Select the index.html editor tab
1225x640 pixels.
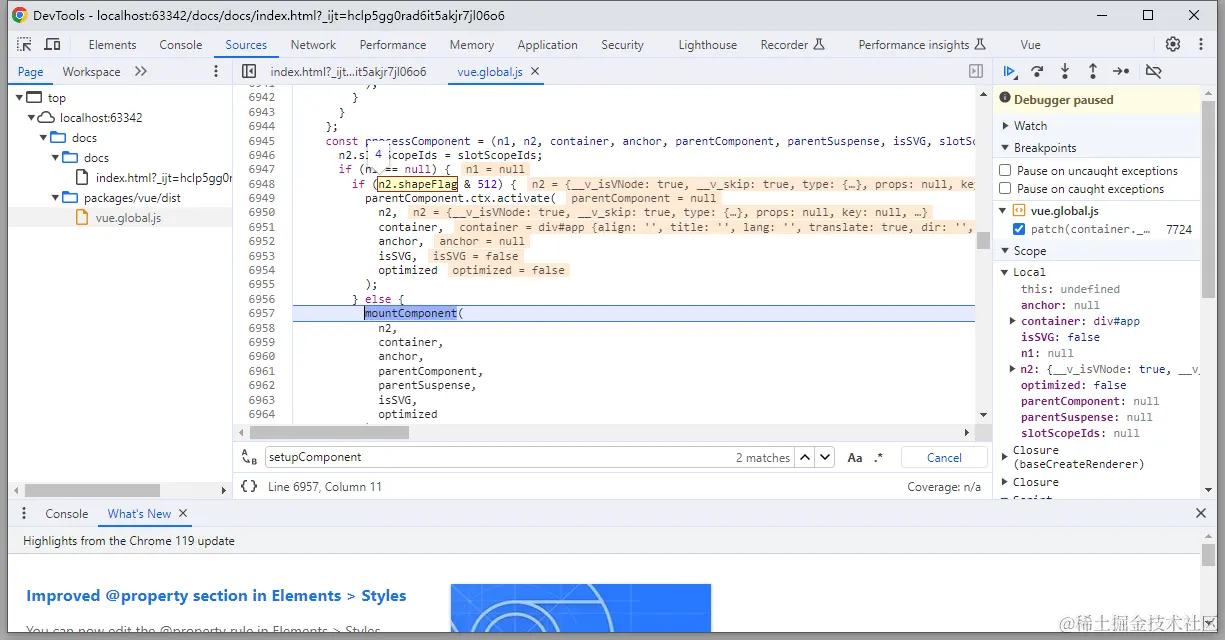pos(348,72)
